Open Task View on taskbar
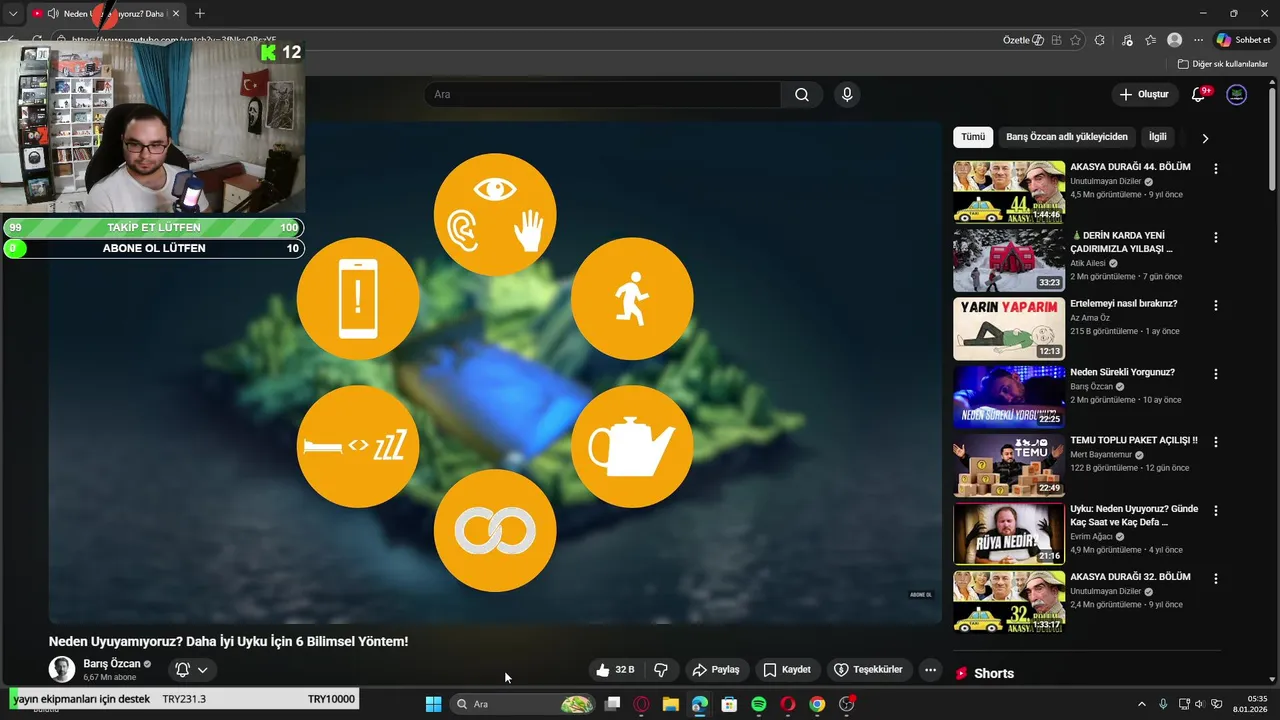The width and height of the screenshot is (1280, 720). point(613,704)
